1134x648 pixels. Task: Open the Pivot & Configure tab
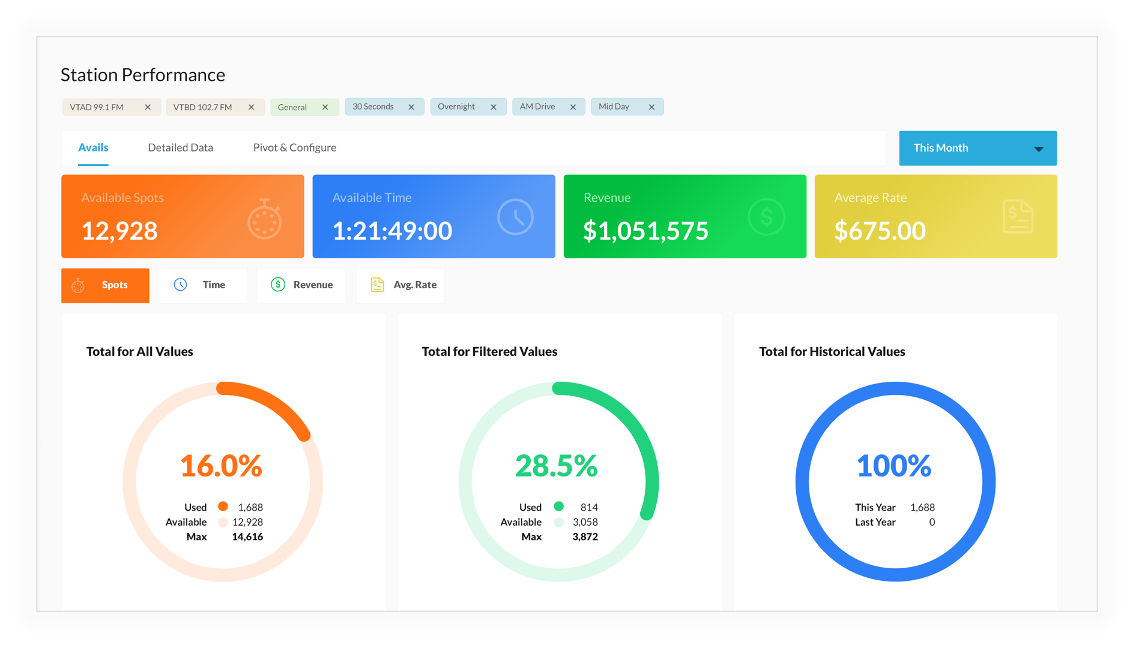click(294, 148)
